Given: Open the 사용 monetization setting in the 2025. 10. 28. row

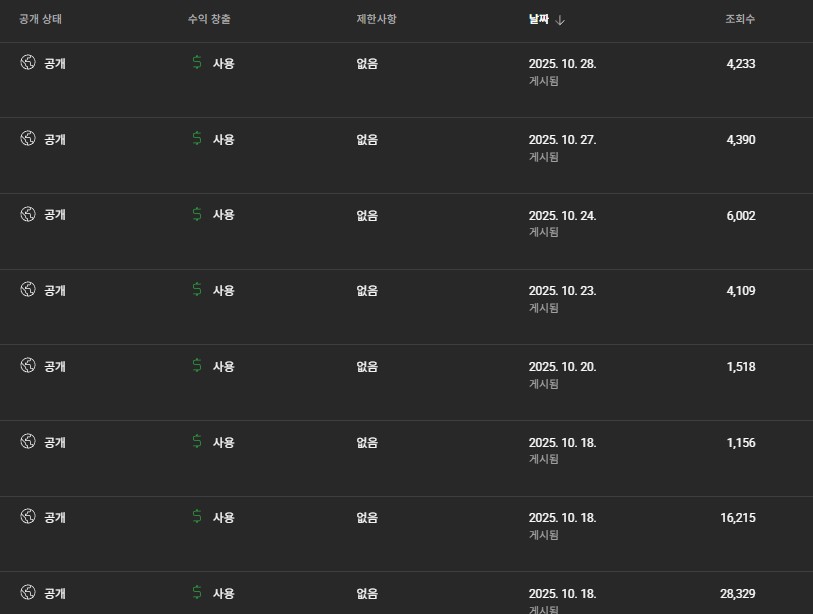Looking at the screenshot, I should (x=223, y=63).
